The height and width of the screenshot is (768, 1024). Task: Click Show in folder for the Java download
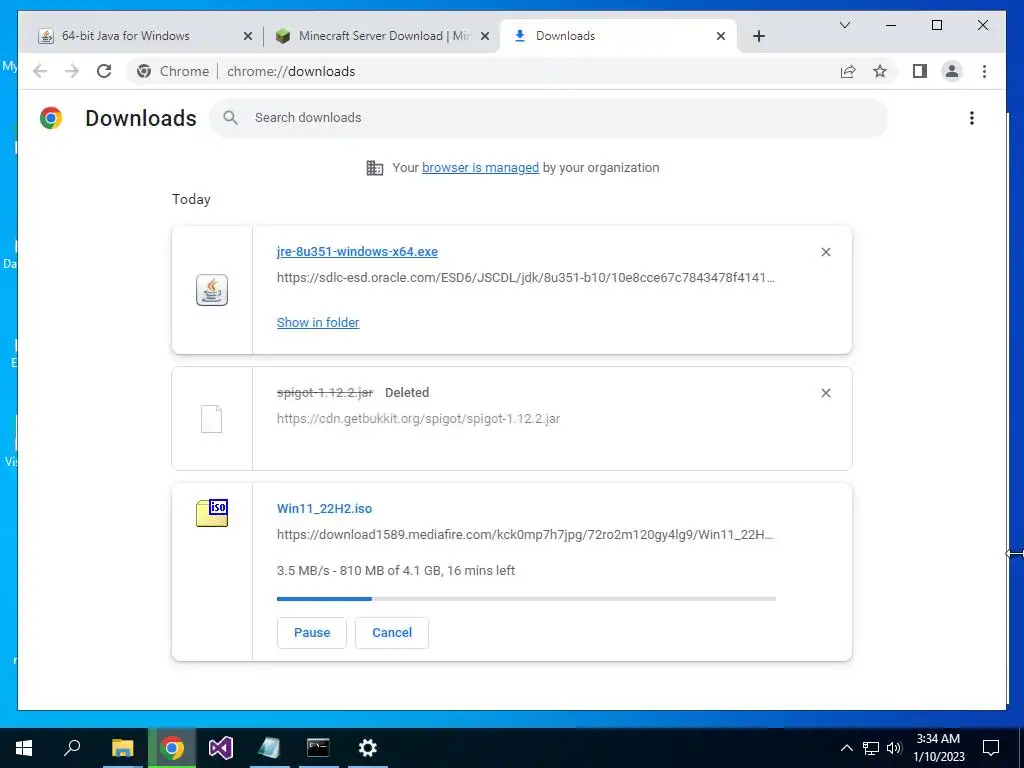pyautogui.click(x=318, y=323)
